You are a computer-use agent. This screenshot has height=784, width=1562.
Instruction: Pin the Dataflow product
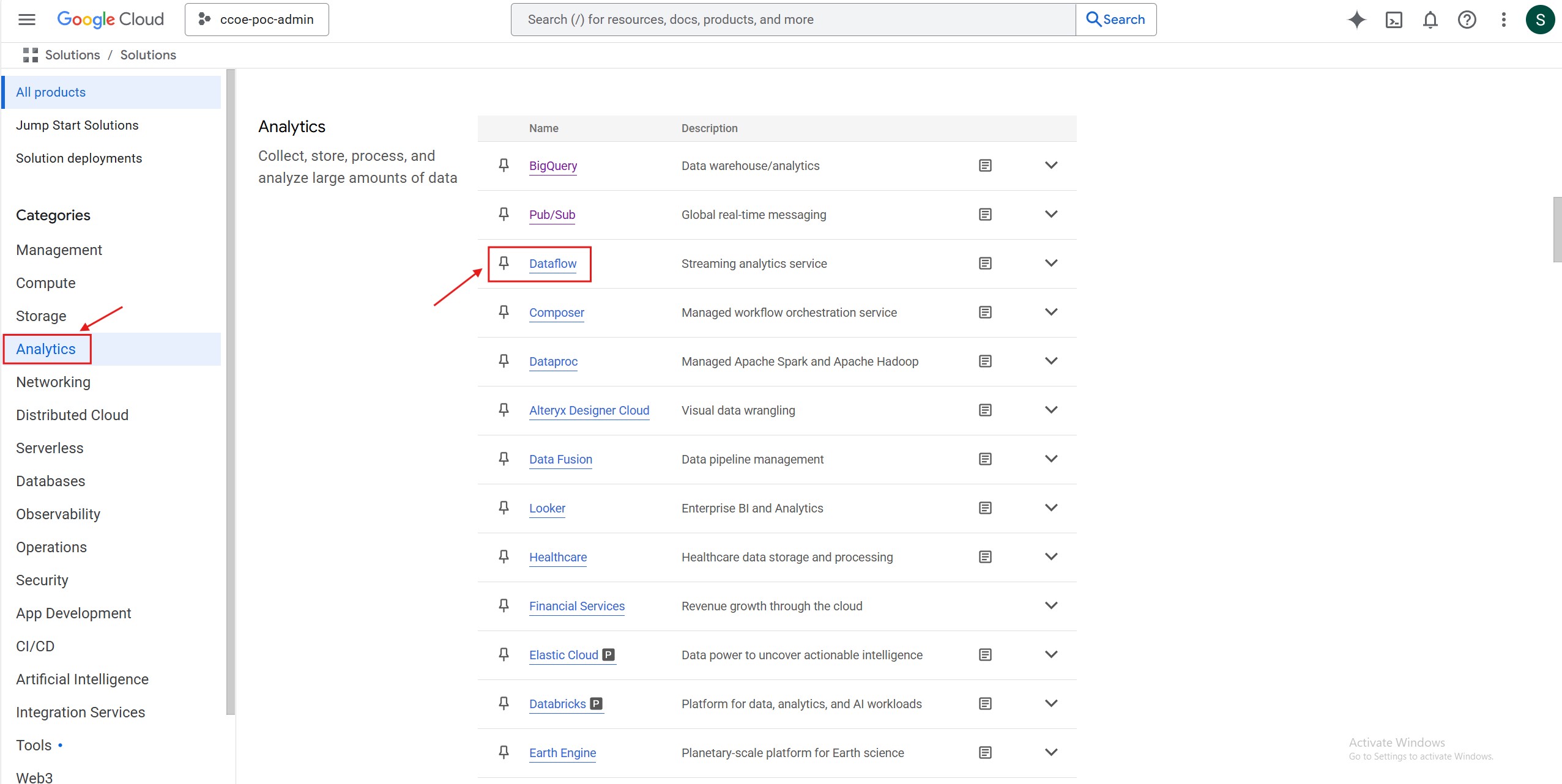click(504, 264)
